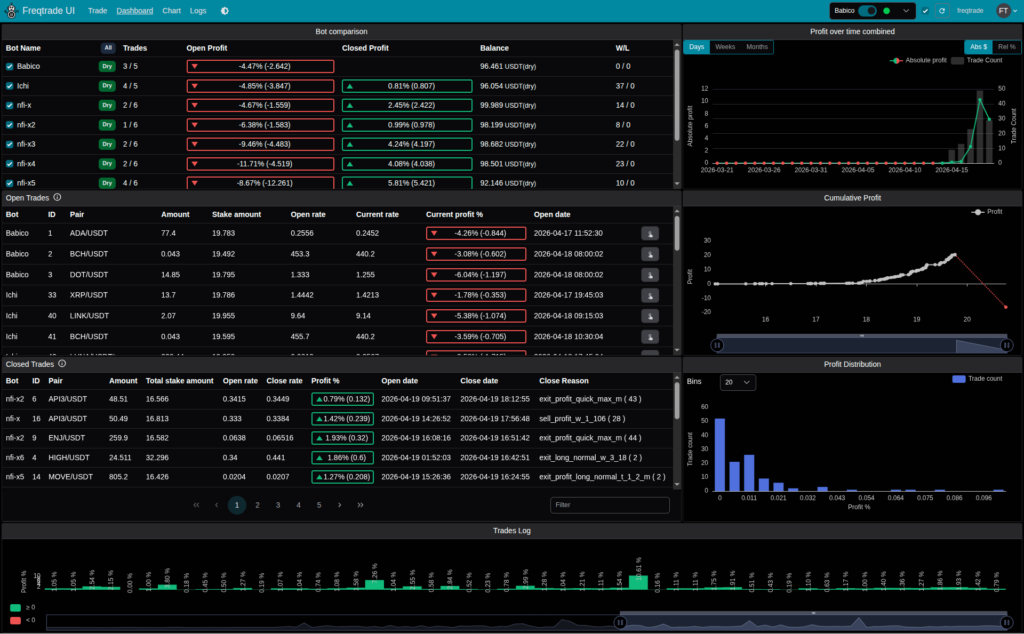Click action icon for DOT/USDT trade
1024x634 pixels.
650,275
